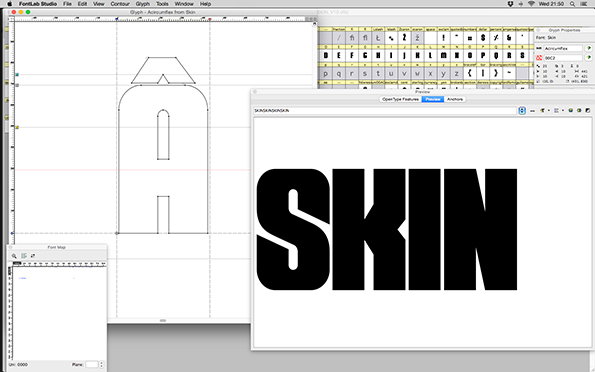Click the Plane stepper in Font Map
Screen dimensions: 595x372
pos(101,364)
